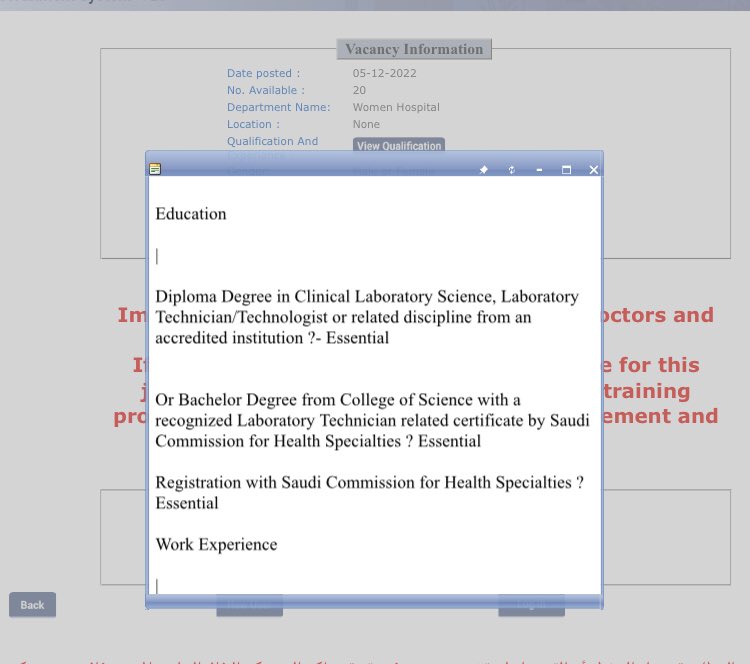
Task: Click the pin icon in popup title bar
Action: pos(484,170)
